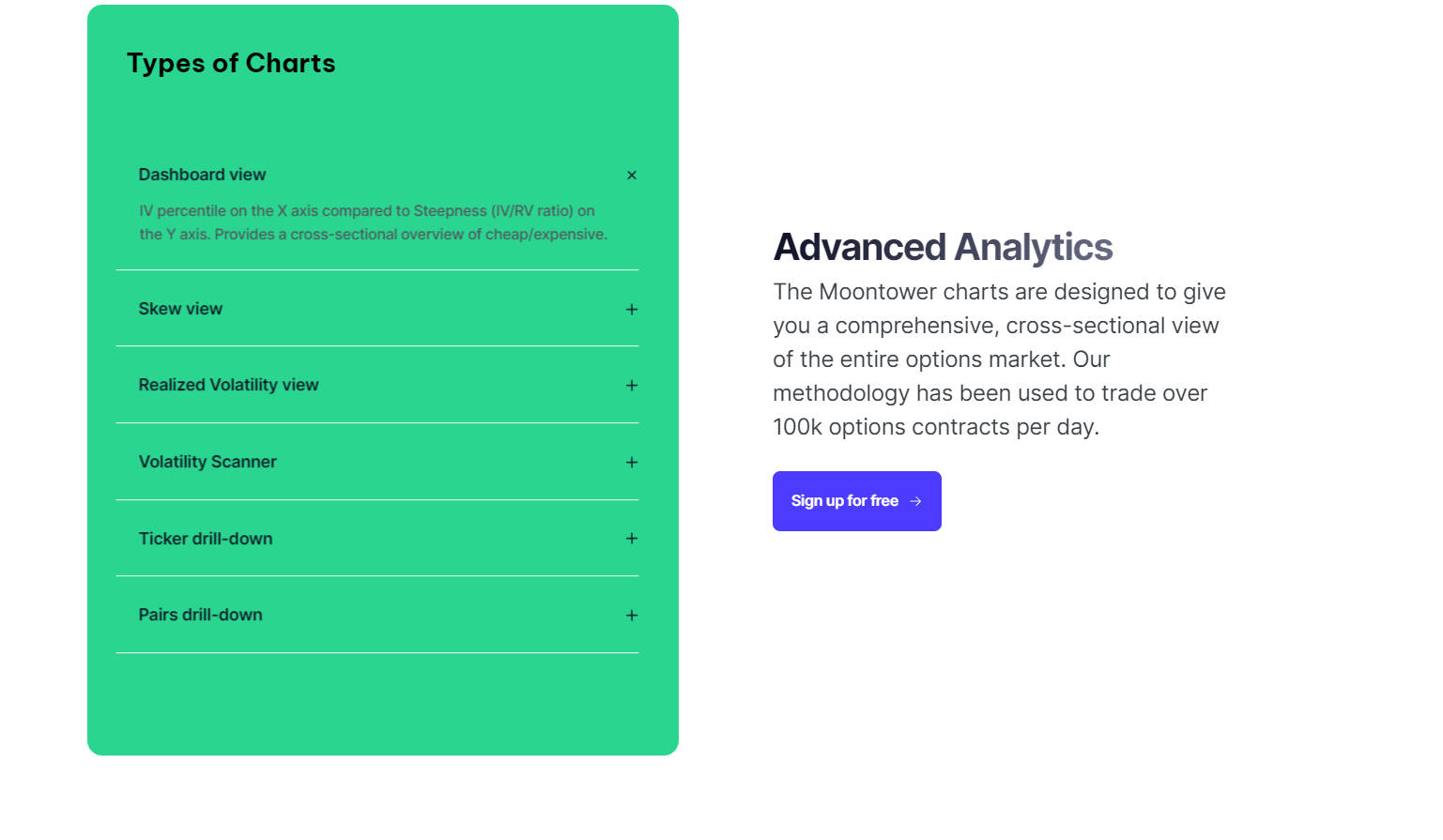The height and width of the screenshot is (840, 1443).
Task: Open the Volatility Scanner accordion label
Action: coord(207,462)
